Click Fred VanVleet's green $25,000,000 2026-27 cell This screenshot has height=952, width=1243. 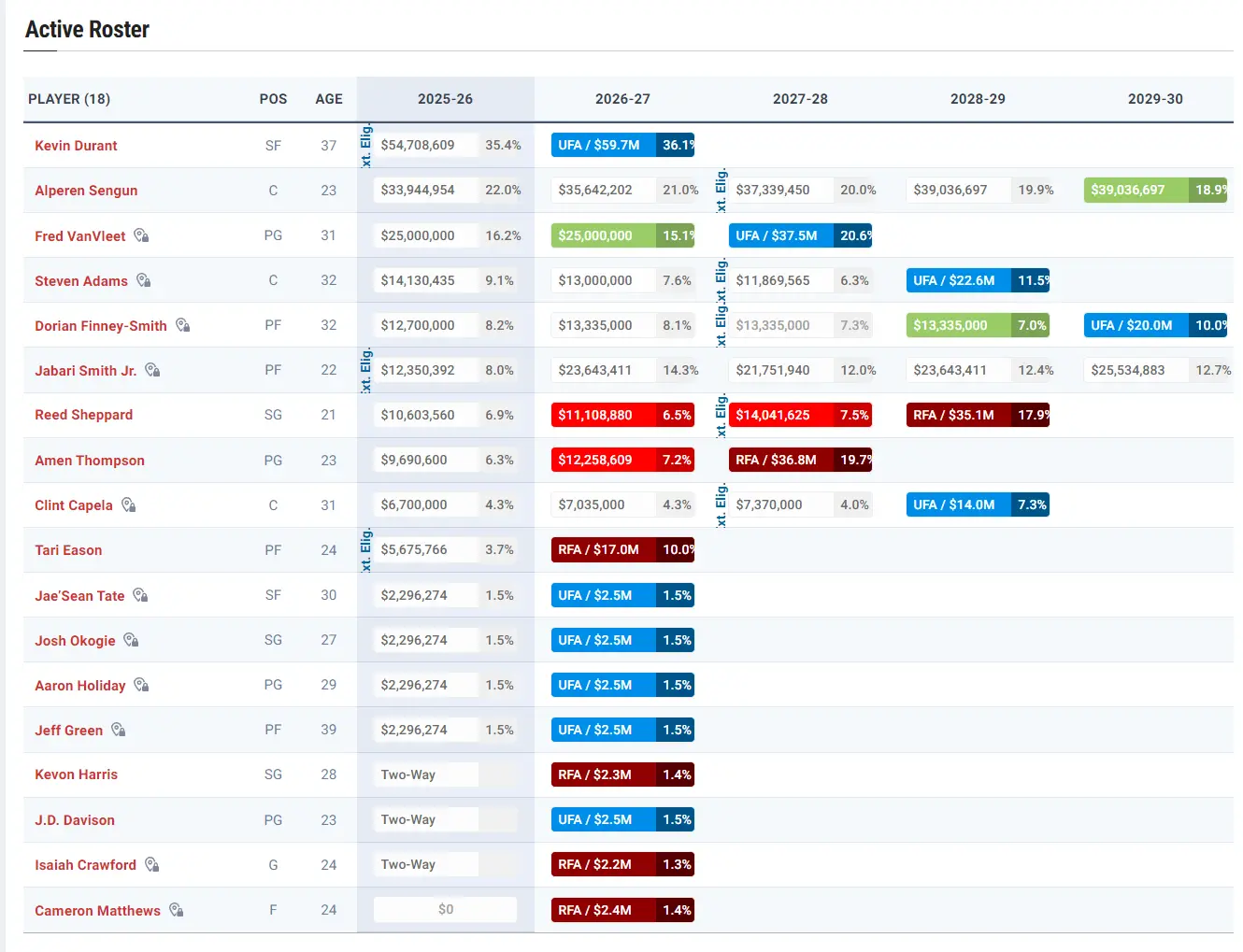(x=622, y=235)
